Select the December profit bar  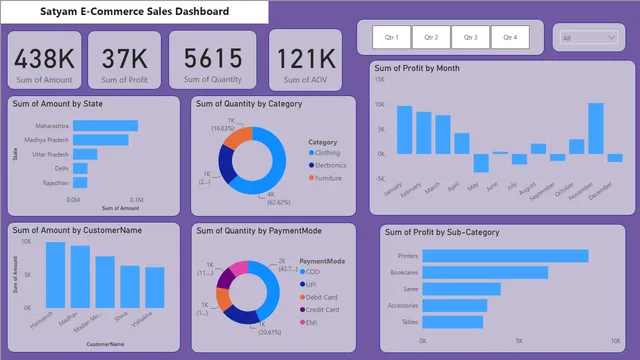[615, 158]
